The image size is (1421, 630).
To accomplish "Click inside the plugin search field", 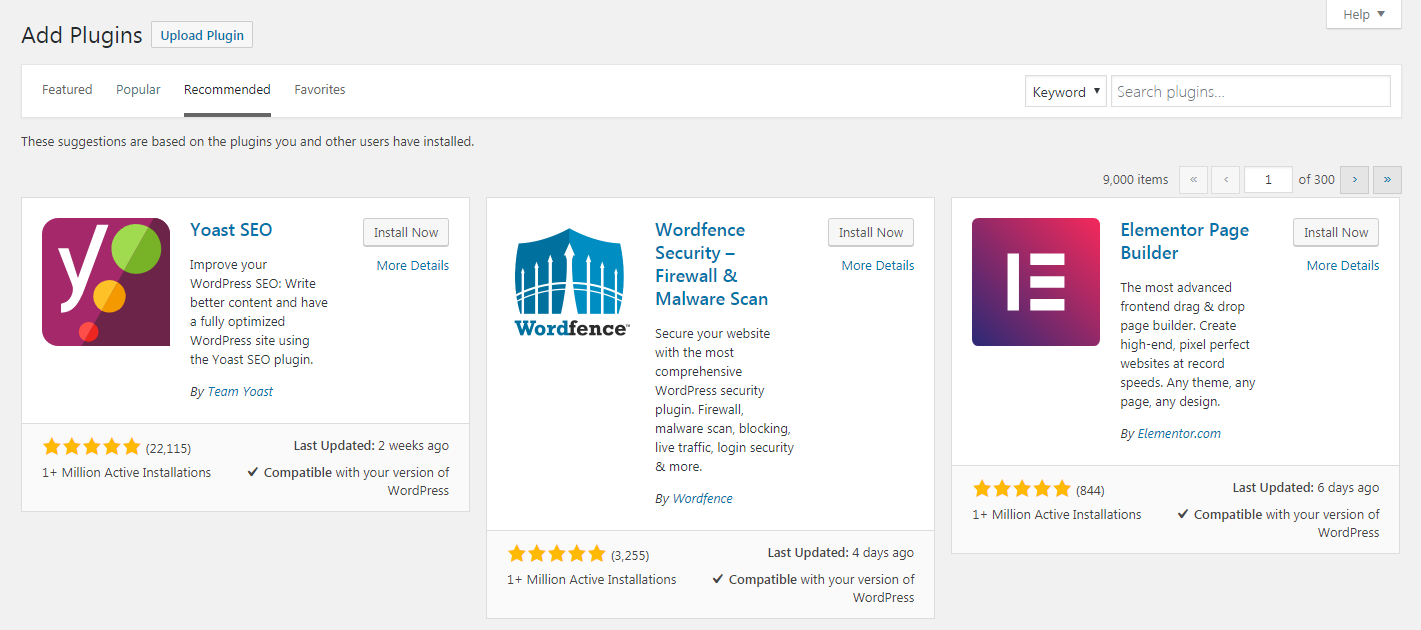I will (1250, 91).
